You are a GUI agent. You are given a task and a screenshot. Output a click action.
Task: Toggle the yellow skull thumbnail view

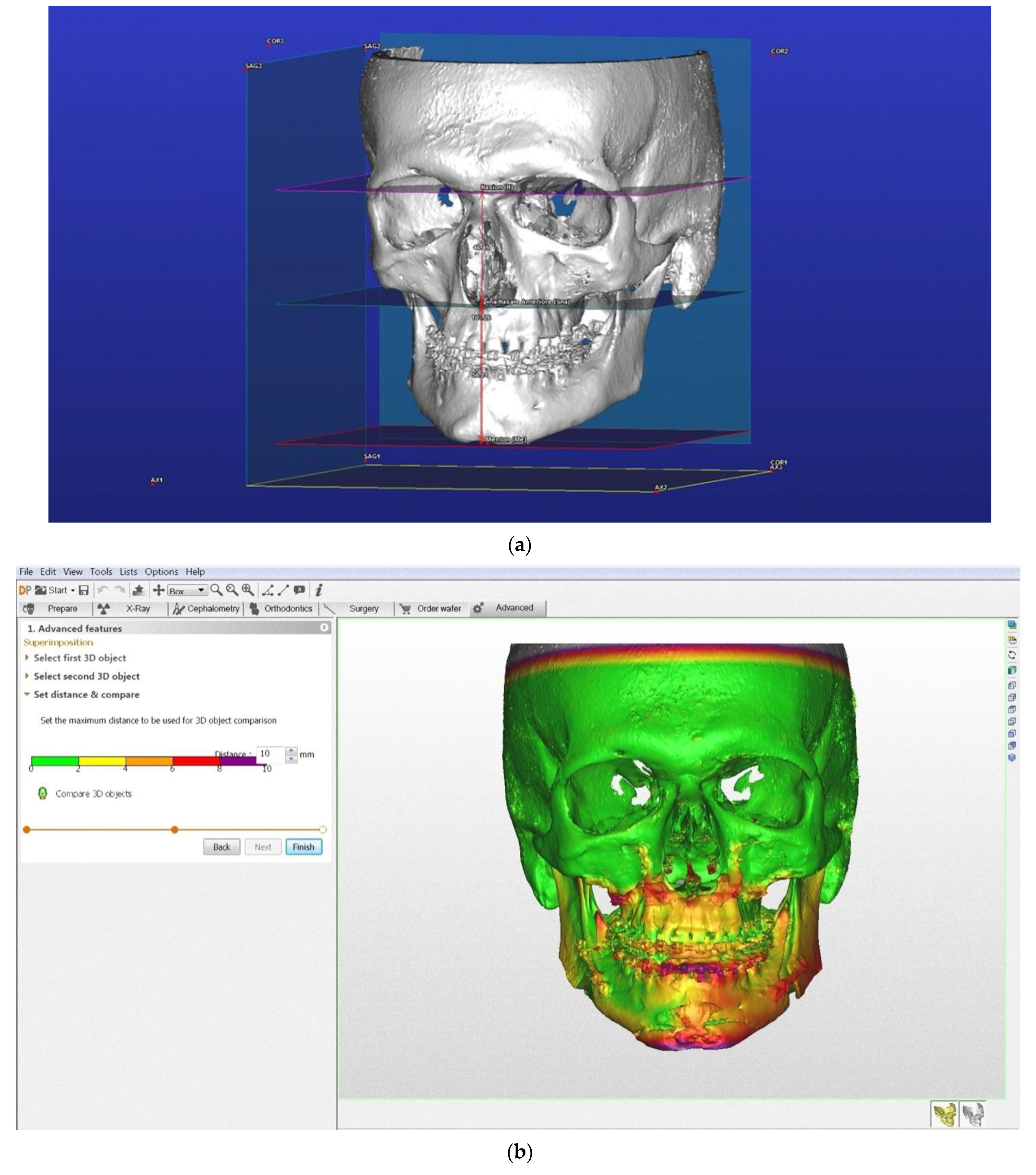tap(944, 1114)
